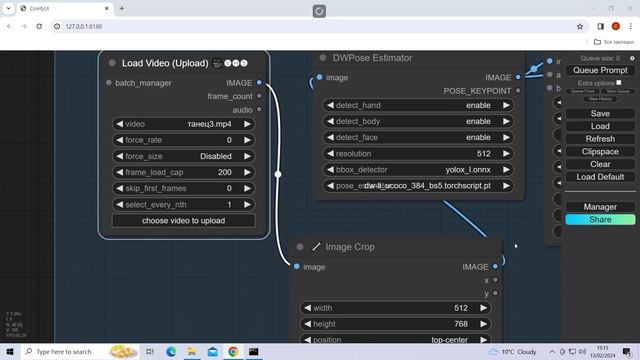The width and height of the screenshot is (640, 360).
Task: Decrease force_rate with left arrow
Action: pyautogui.click(x=120, y=140)
